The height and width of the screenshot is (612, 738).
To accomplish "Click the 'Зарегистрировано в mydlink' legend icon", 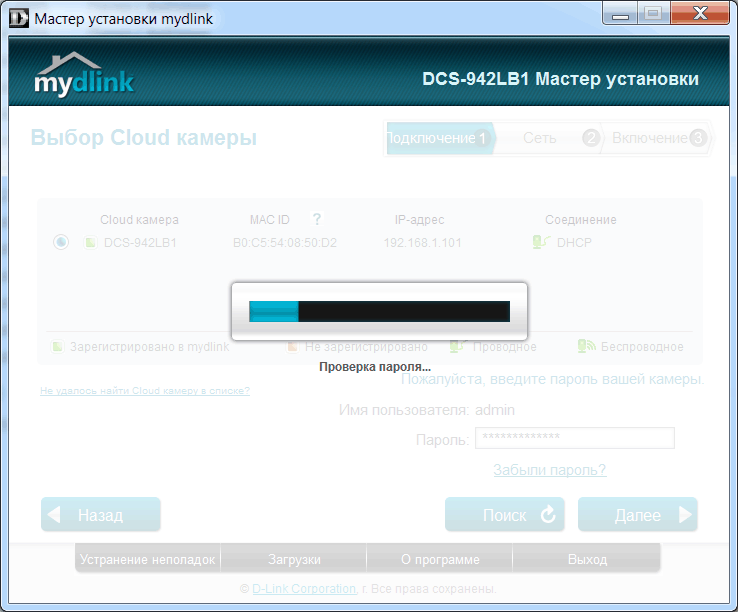I will pos(57,347).
